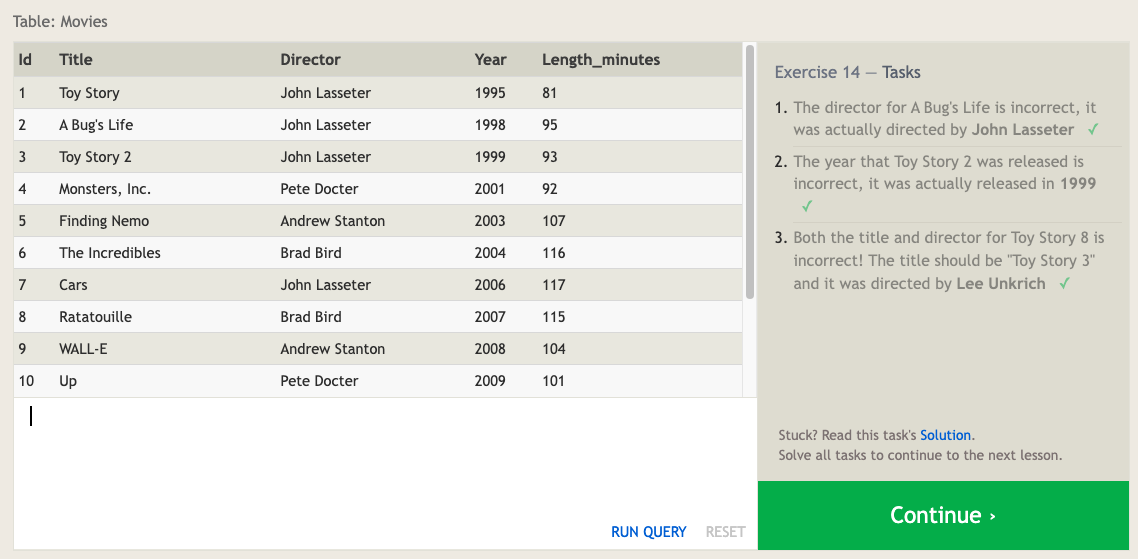Click length value 101
Screen dimensions: 1138x559
553,380
